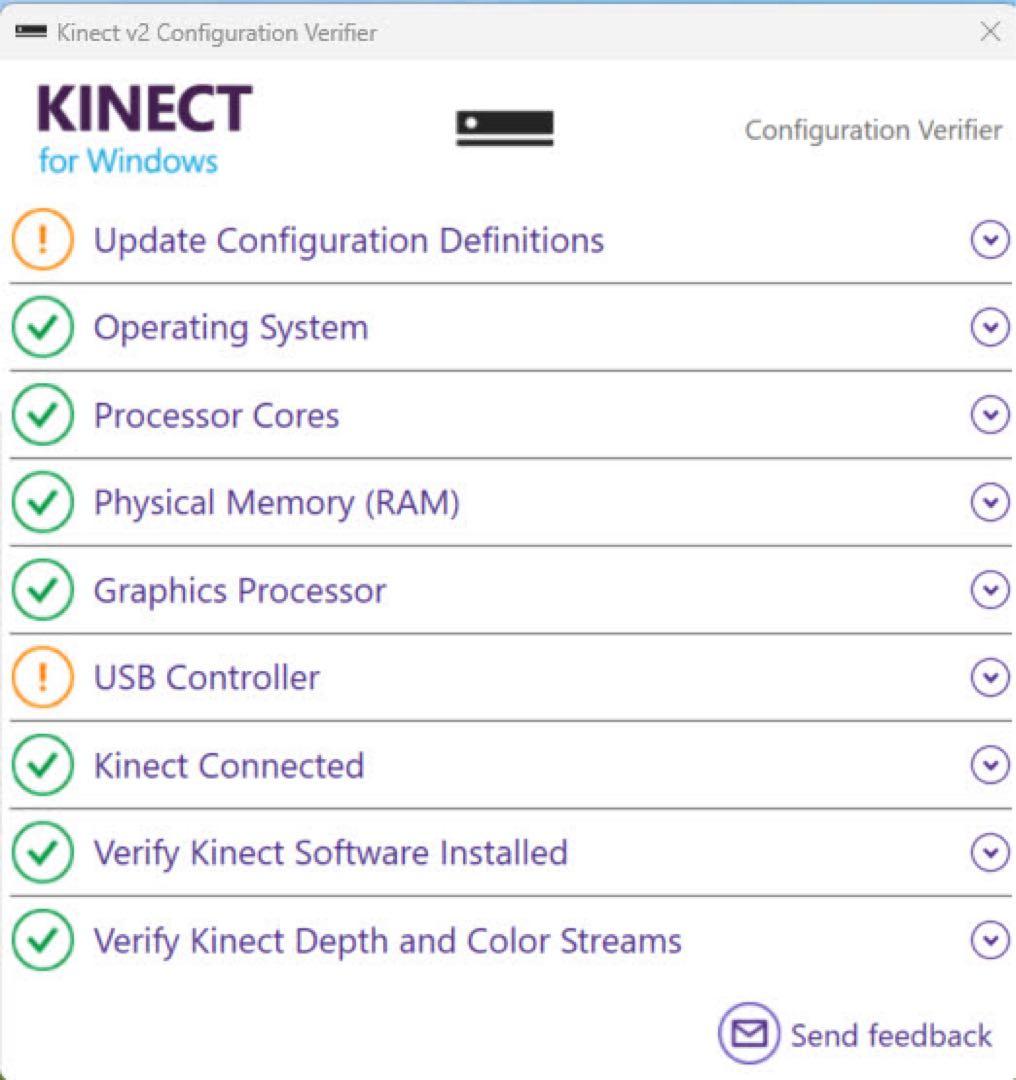Expand the USB Controller details
The height and width of the screenshot is (1080, 1016).
[989, 677]
